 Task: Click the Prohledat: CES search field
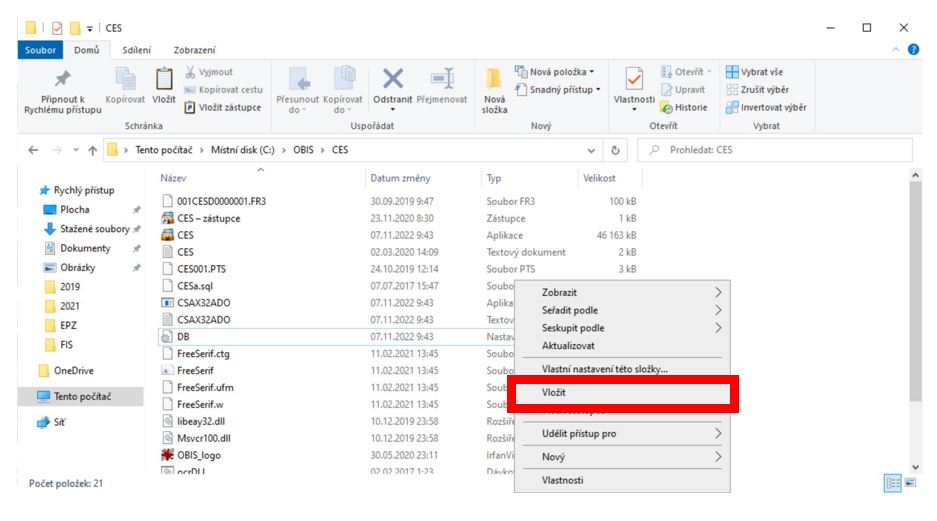point(780,150)
